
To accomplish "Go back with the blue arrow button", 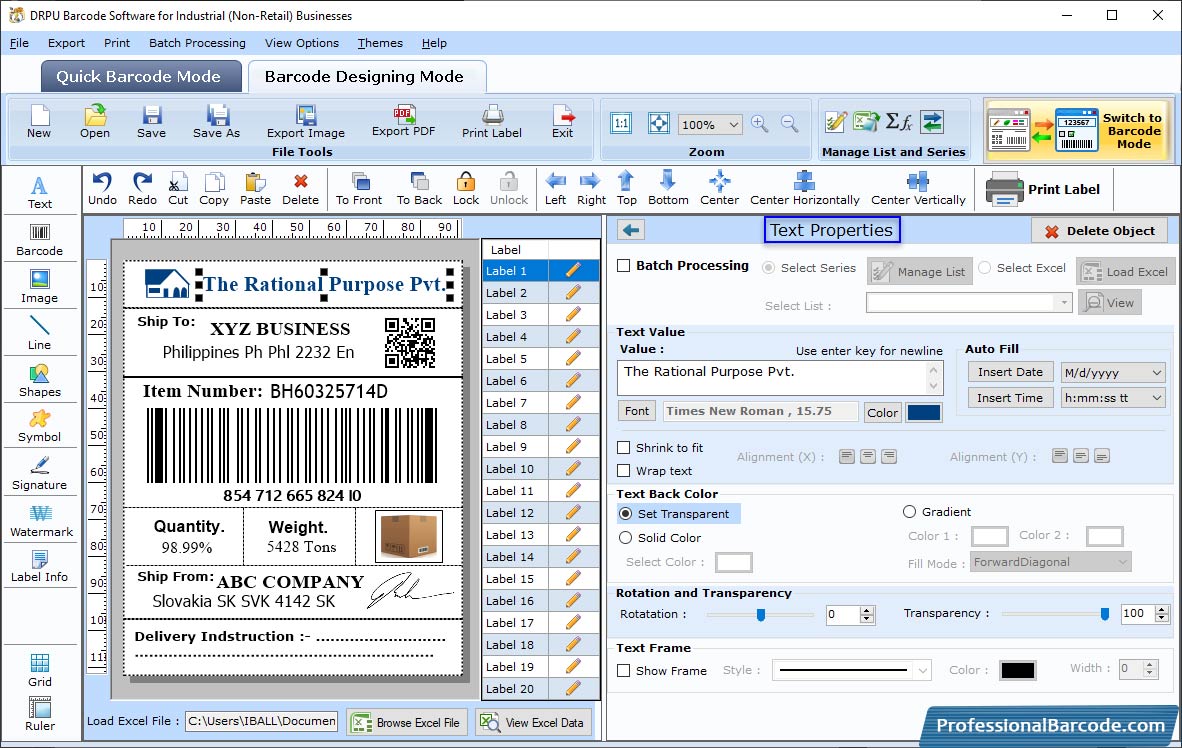I will click(x=631, y=230).
